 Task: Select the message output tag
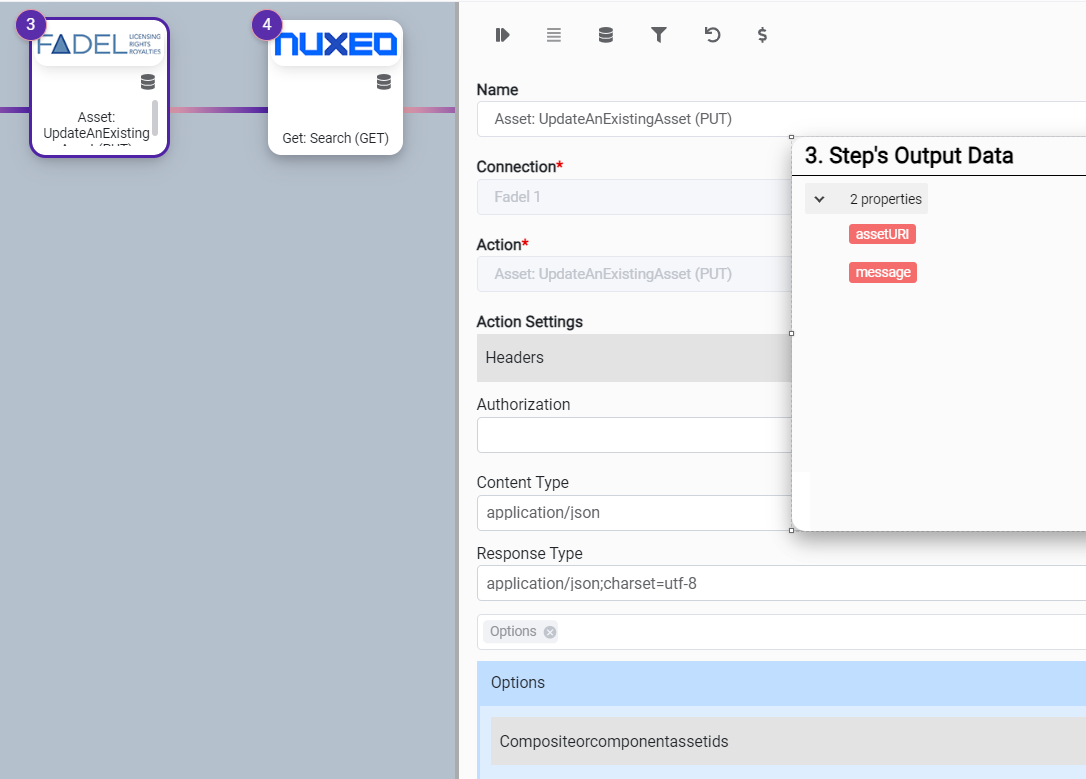(x=882, y=272)
